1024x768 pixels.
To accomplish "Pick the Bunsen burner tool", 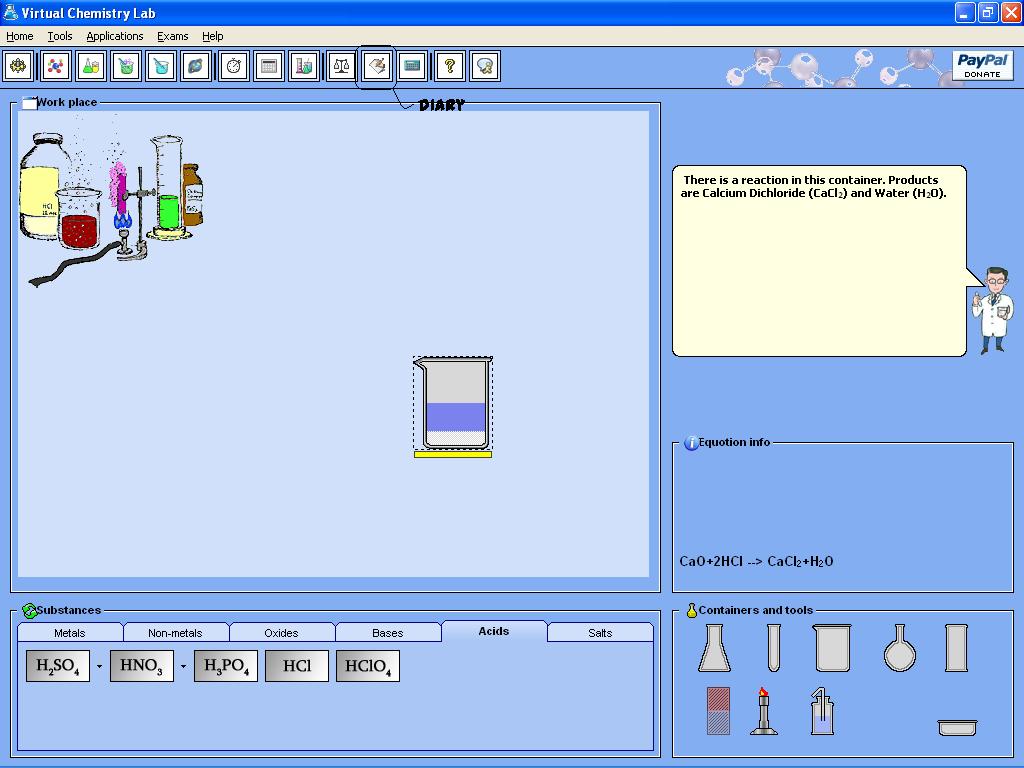I will click(x=763, y=711).
